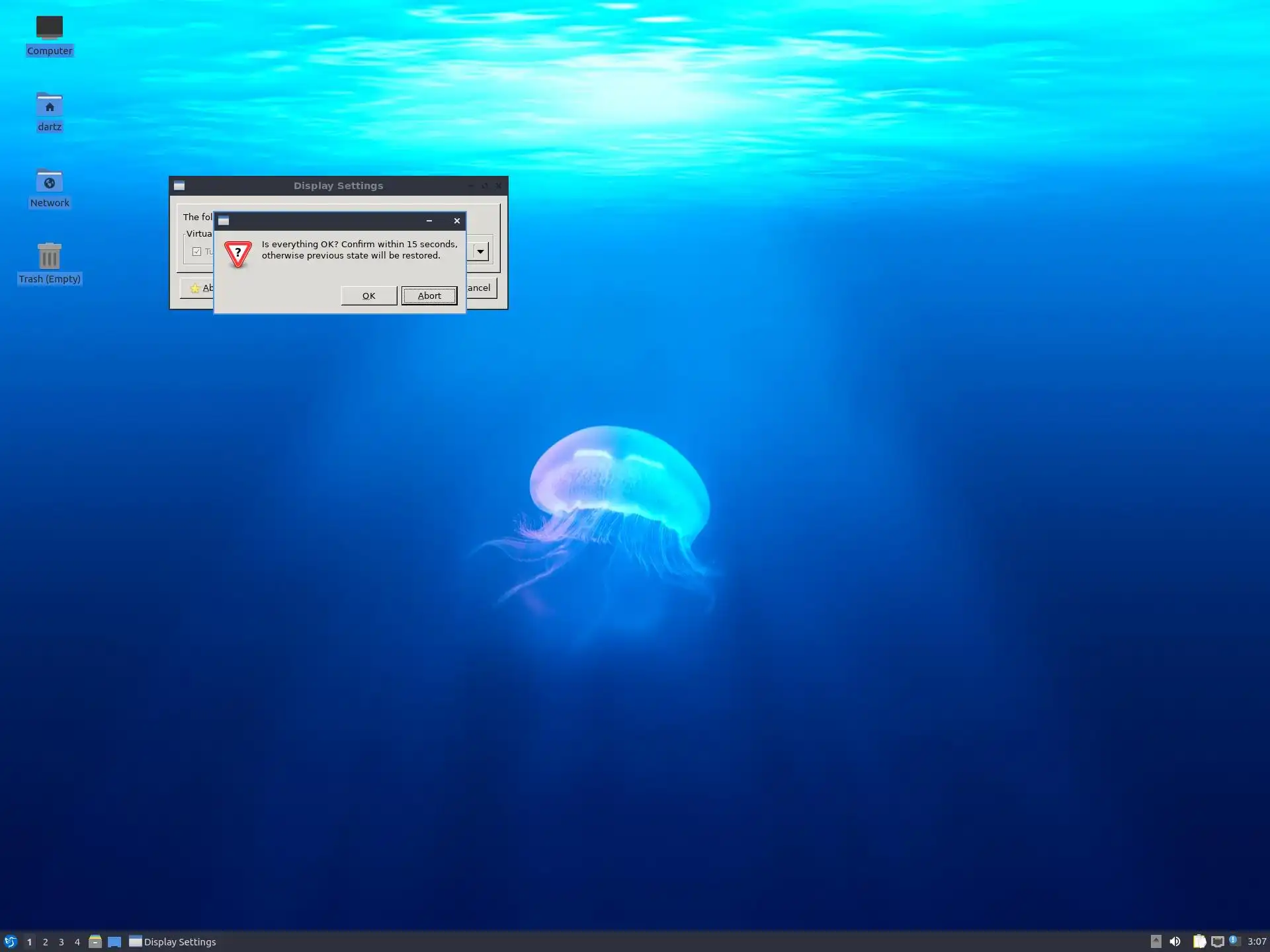Viewport: 1270px width, 952px height.
Task: Select the dartz home folder icon
Action: [x=49, y=104]
